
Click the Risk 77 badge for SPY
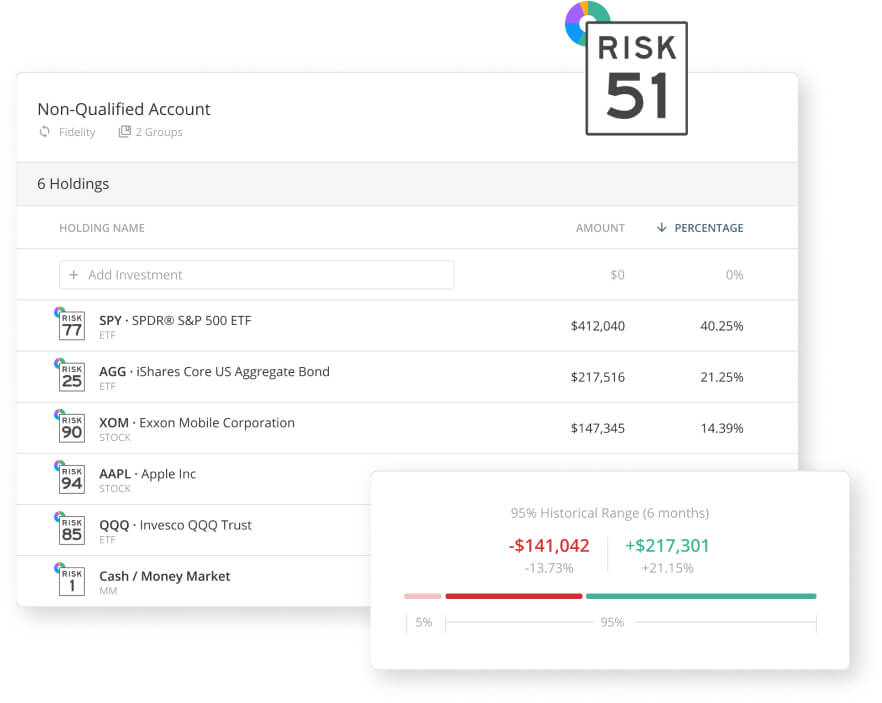pos(71,325)
